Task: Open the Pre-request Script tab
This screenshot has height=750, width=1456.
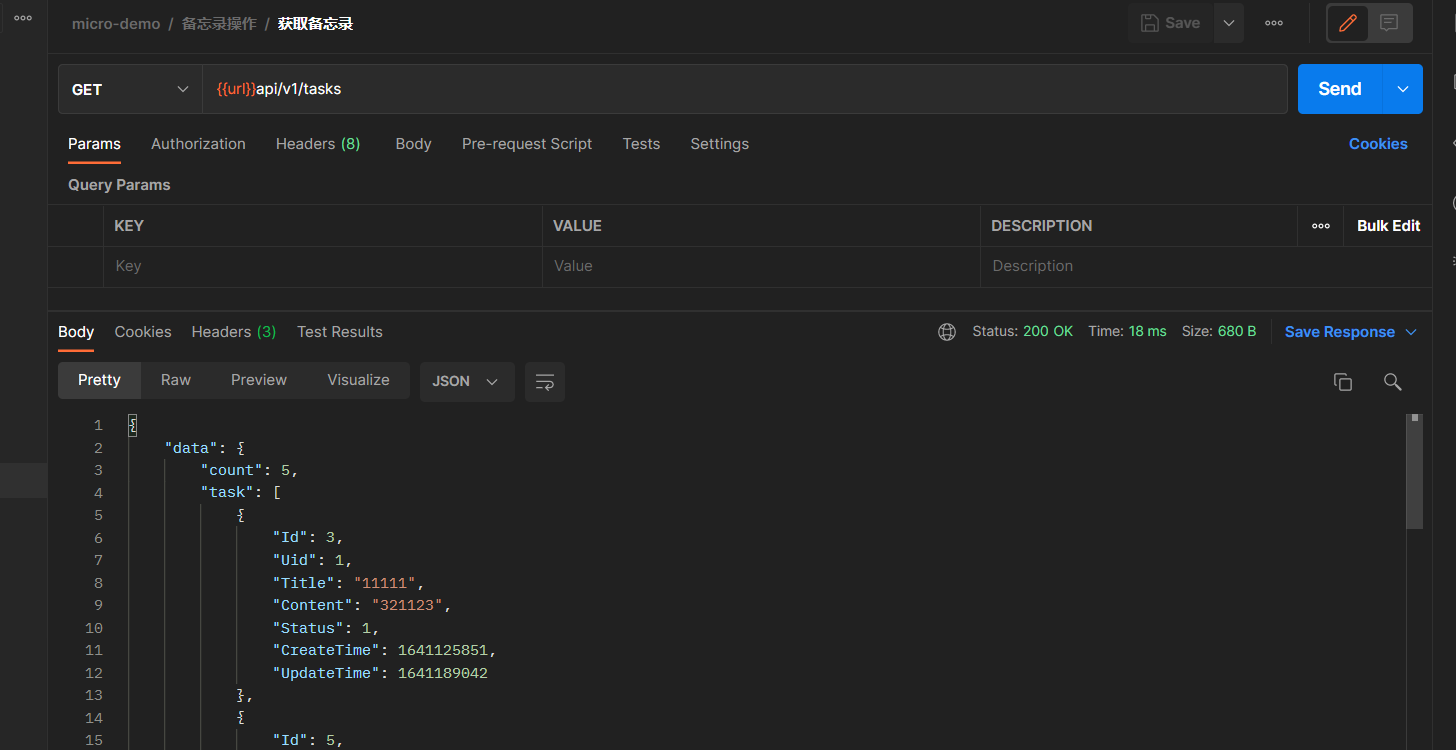Action: (x=527, y=144)
